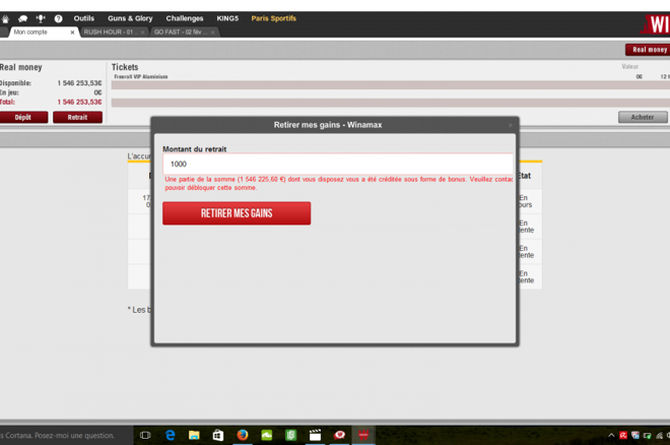The width and height of the screenshot is (670, 445).
Task: Switch to the GO FAST tab
Action: (184, 32)
